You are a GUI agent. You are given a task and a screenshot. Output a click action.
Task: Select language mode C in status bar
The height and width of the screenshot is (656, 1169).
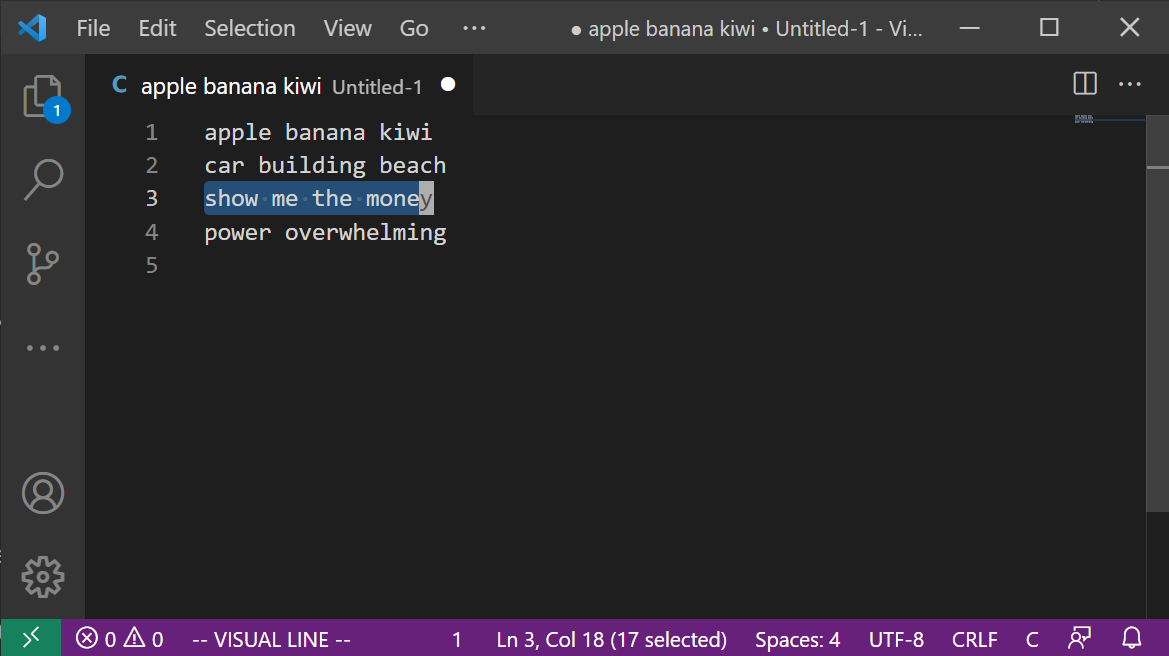pos(1032,639)
